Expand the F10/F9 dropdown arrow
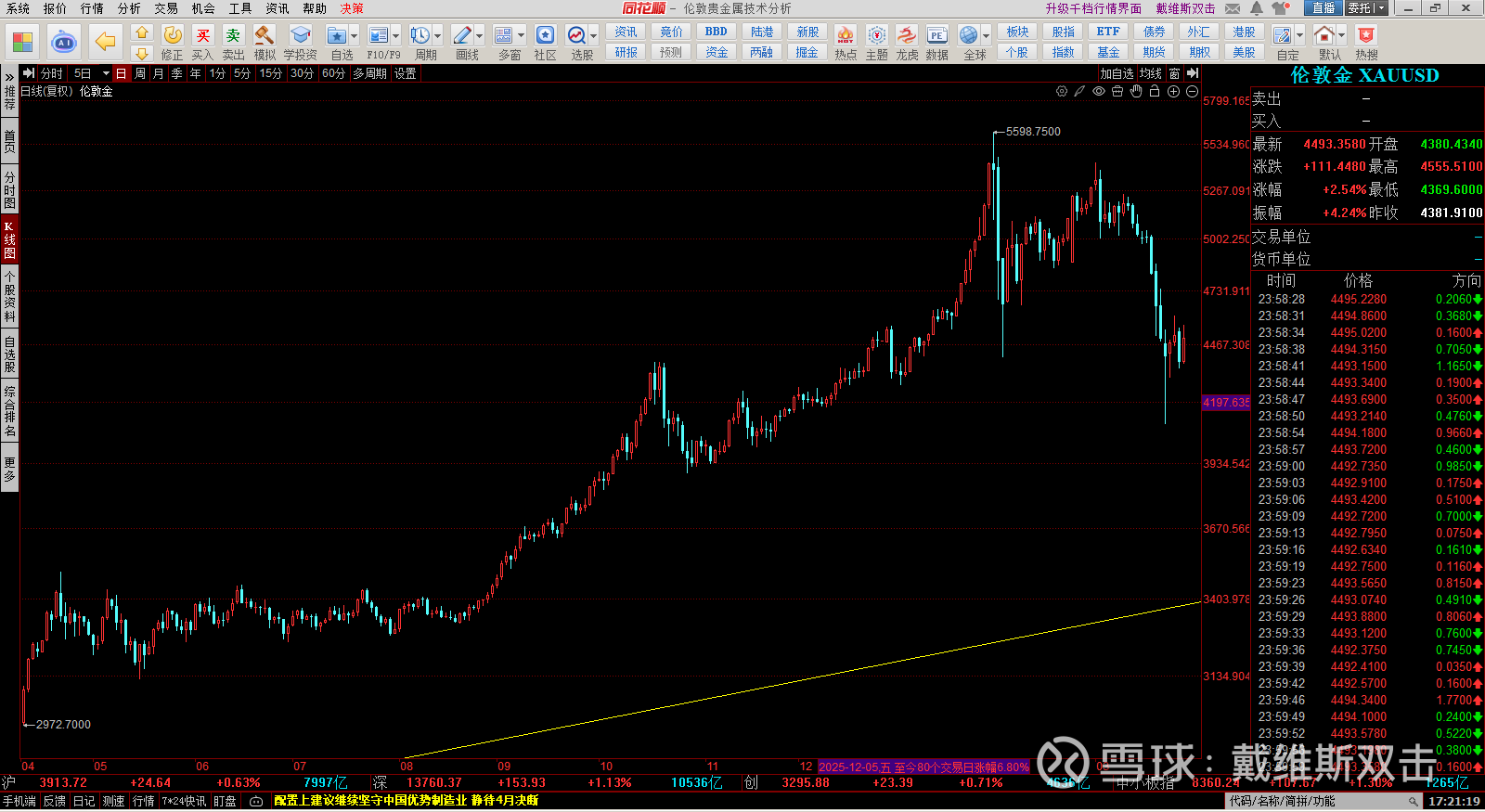The height and width of the screenshot is (812, 1485). [395, 36]
